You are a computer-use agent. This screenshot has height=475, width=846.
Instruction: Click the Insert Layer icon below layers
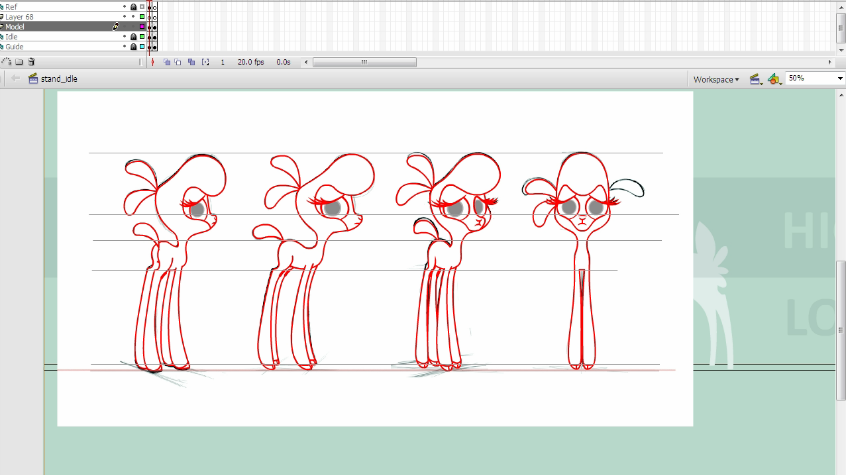click(7, 62)
